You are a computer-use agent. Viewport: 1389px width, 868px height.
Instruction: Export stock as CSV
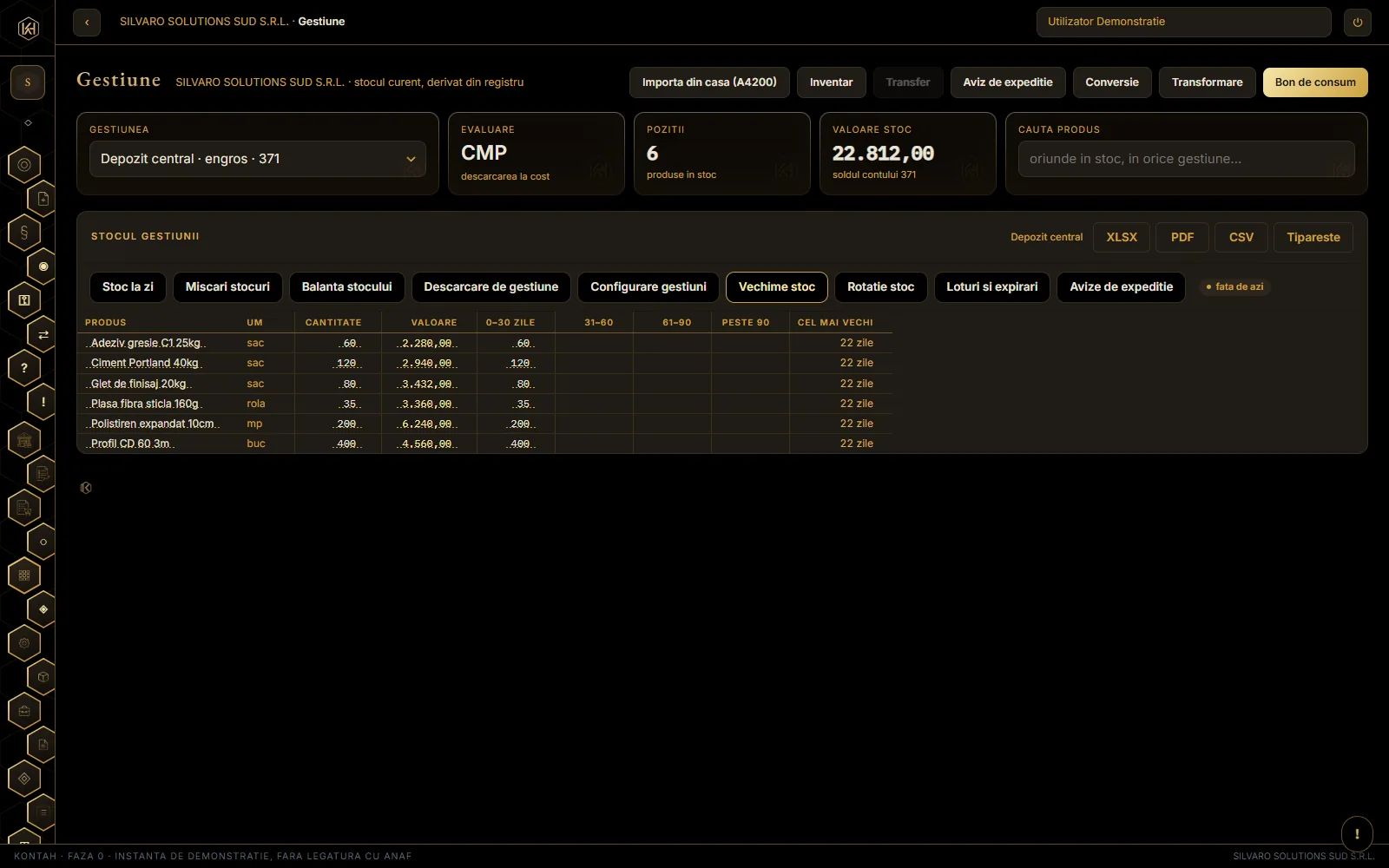click(1241, 237)
